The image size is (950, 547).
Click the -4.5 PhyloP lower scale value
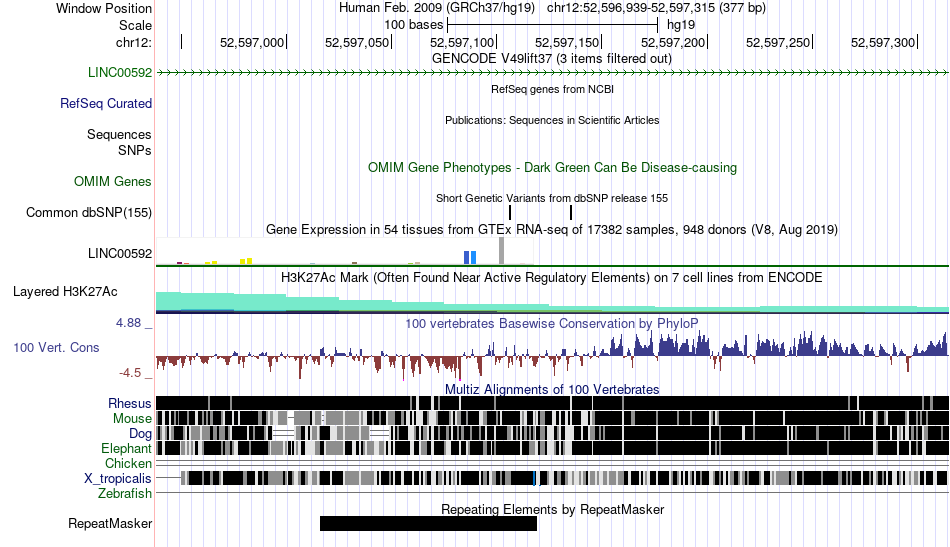pyautogui.click(x=130, y=373)
